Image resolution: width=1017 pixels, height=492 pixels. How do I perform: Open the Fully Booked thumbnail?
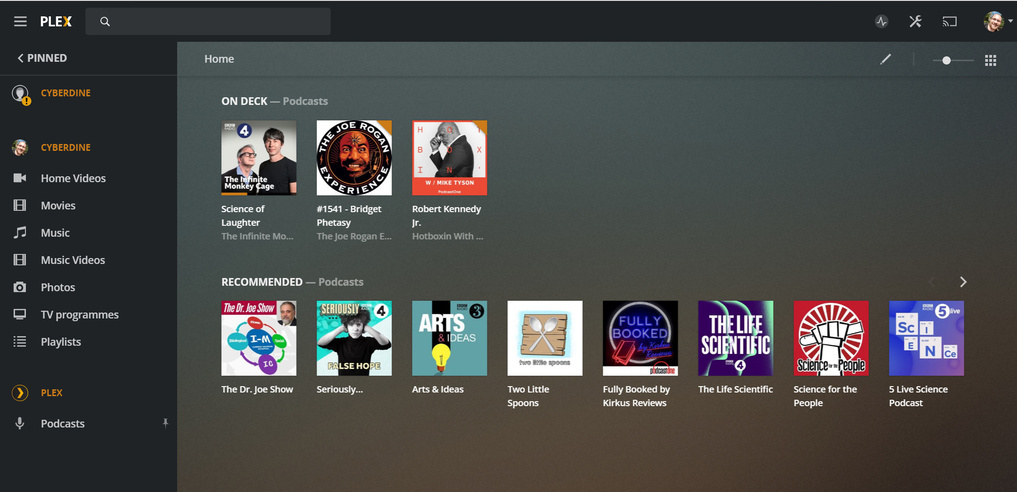640,338
